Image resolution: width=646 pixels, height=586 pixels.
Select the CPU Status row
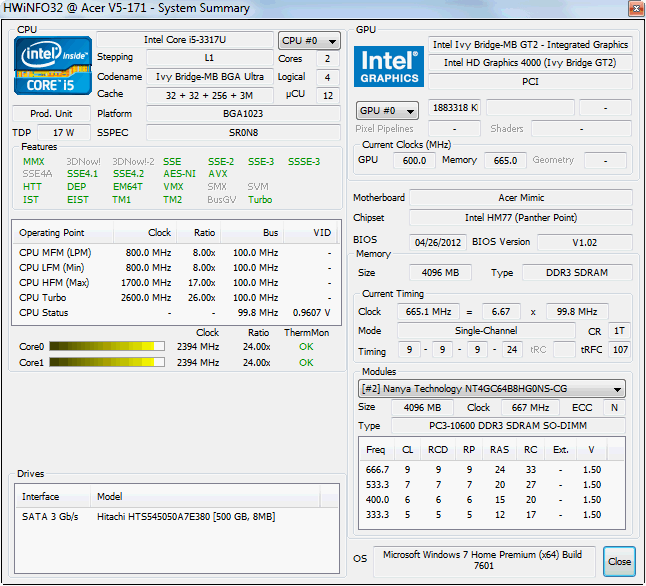(x=175, y=313)
